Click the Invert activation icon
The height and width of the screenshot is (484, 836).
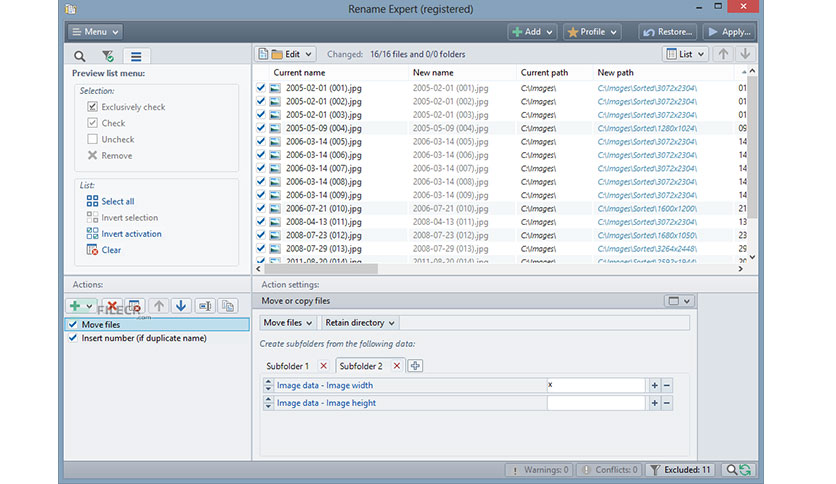pos(92,233)
